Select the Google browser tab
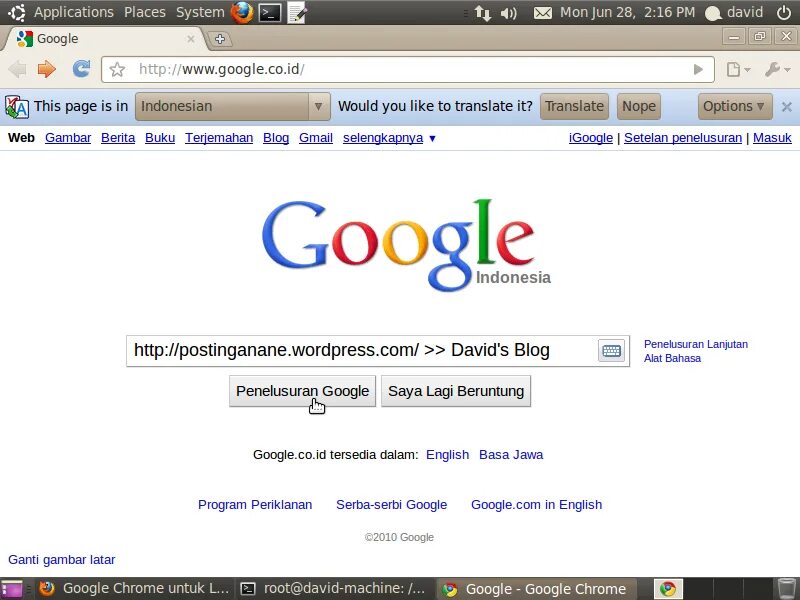 point(105,39)
